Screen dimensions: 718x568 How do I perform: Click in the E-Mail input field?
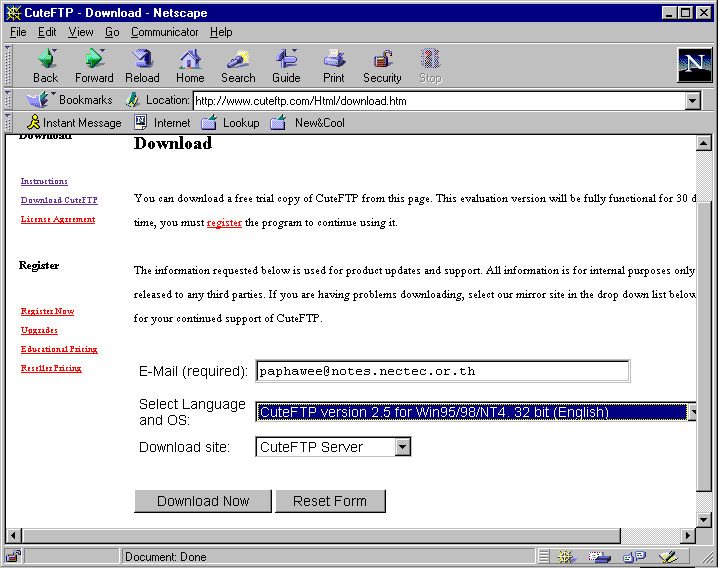(x=442, y=371)
